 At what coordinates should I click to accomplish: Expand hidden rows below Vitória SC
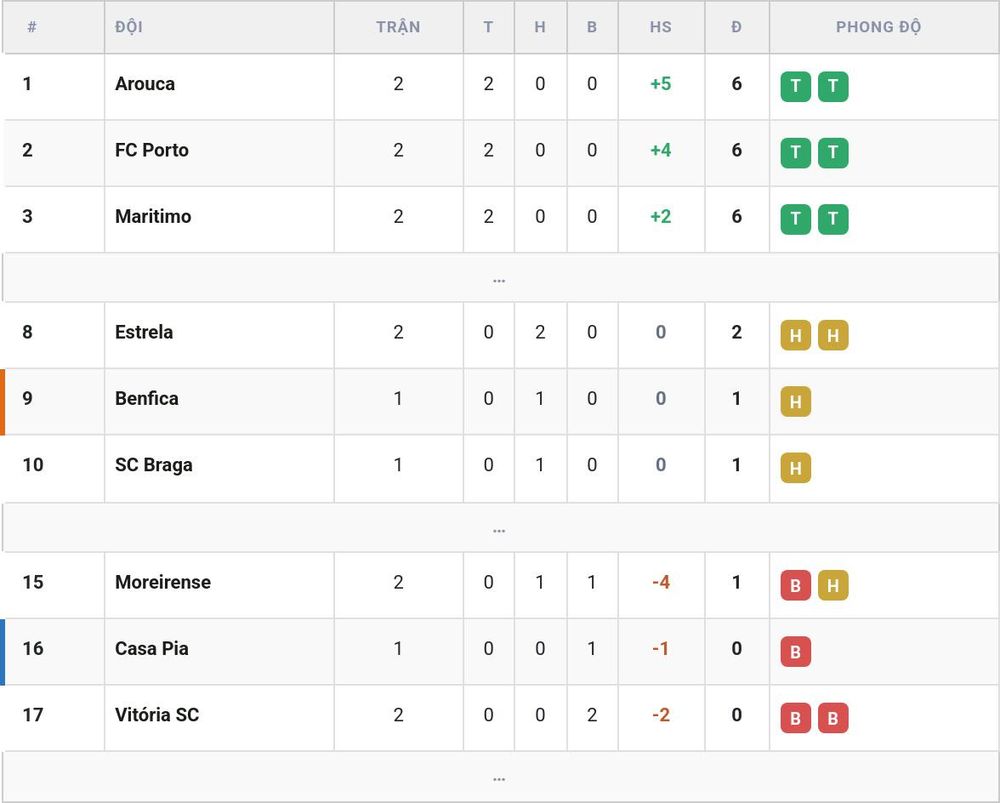500,777
